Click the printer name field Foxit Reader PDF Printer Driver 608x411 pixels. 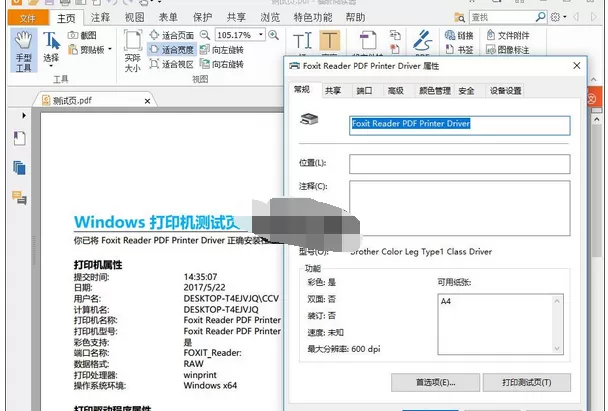(459, 125)
